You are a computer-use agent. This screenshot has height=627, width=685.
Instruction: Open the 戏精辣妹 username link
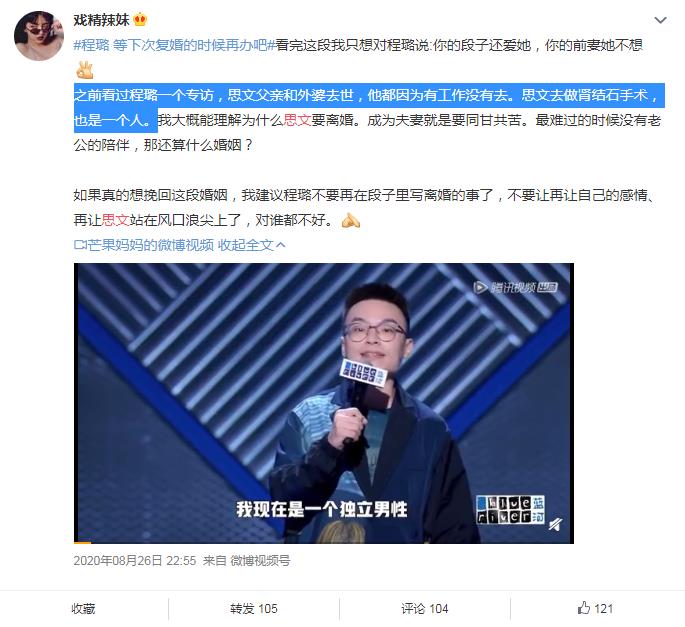[x=101, y=20]
